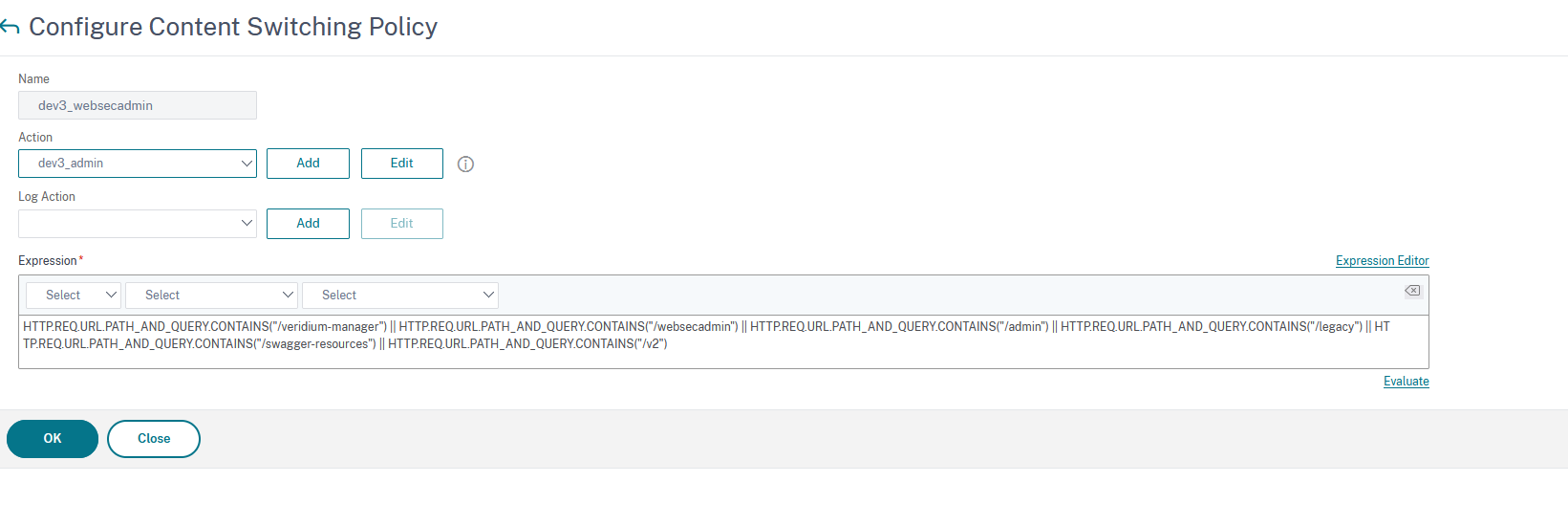
Task: Click Edit button next to Action dropdown
Action: click(401, 164)
